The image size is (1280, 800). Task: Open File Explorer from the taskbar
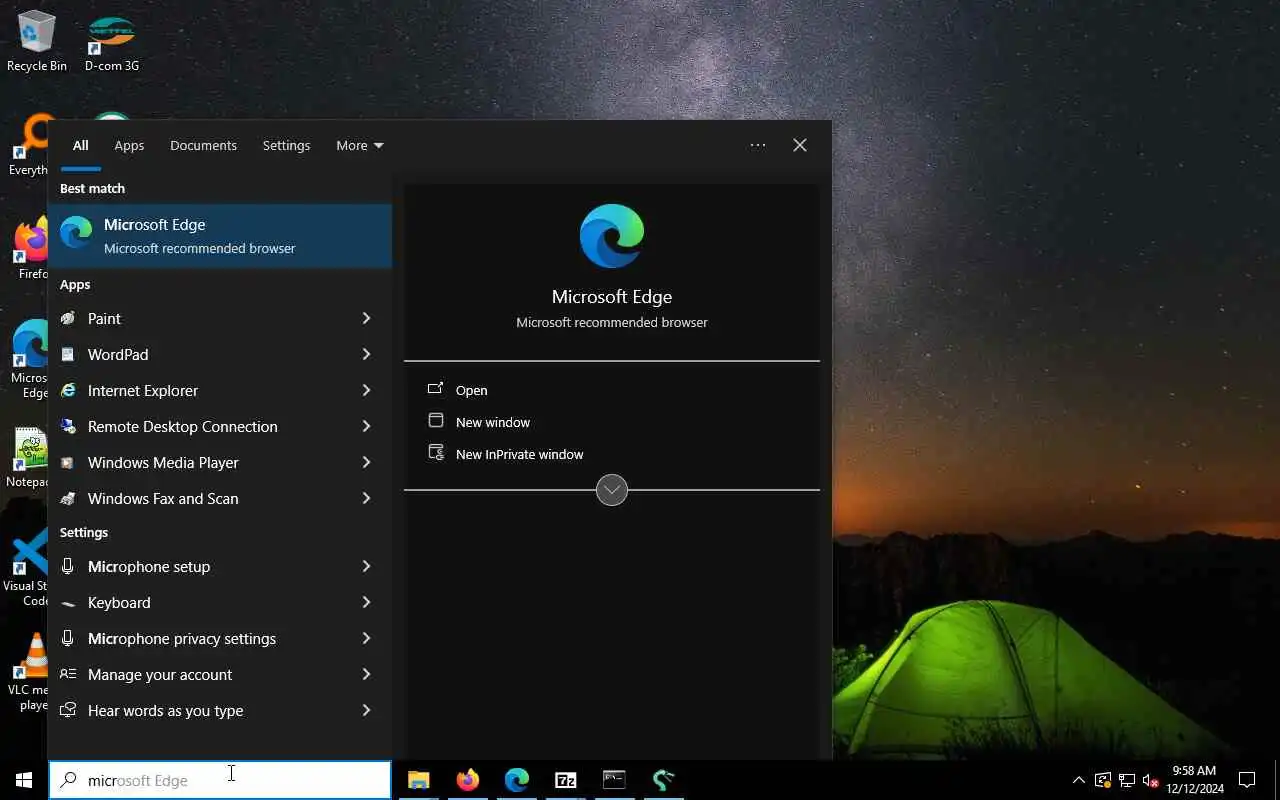point(418,780)
